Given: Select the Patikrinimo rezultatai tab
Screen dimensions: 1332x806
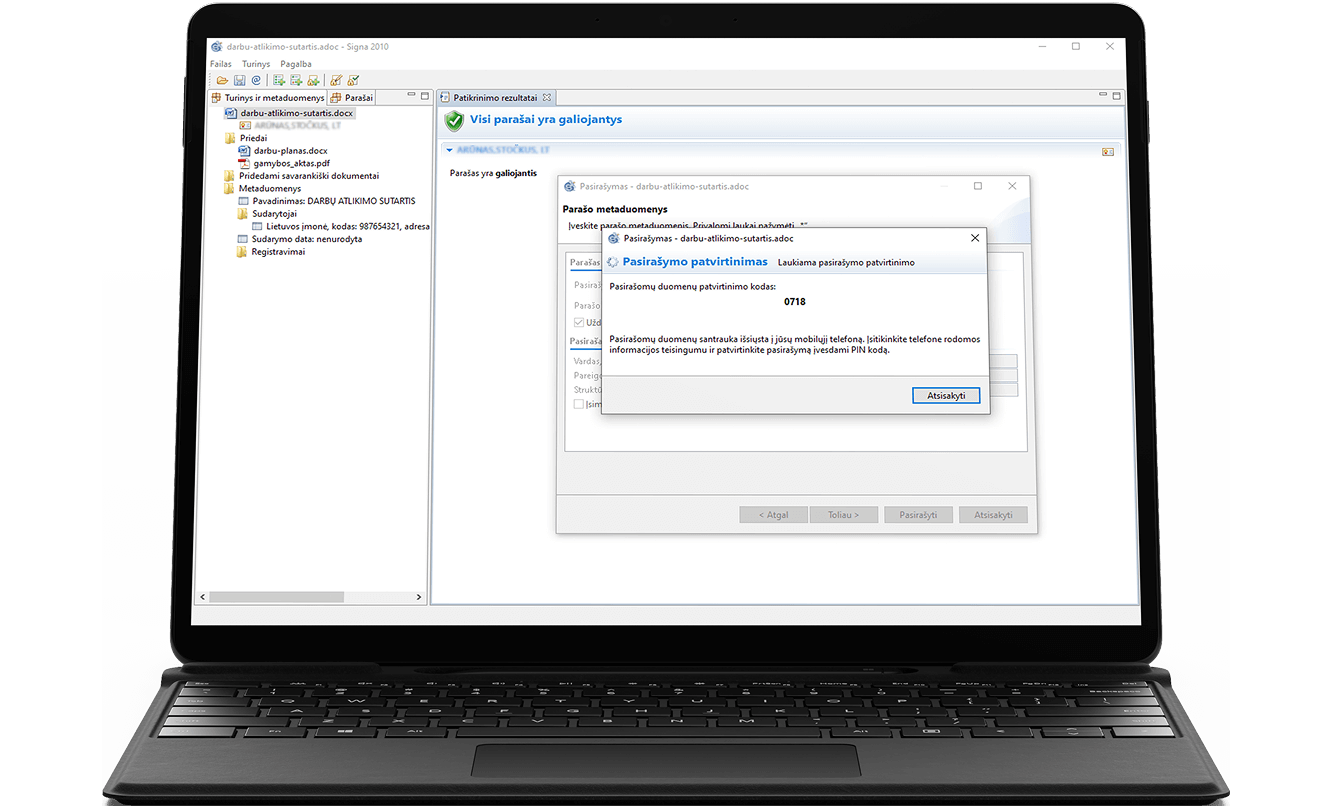Looking at the screenshot, I should [x=495, y=98].
